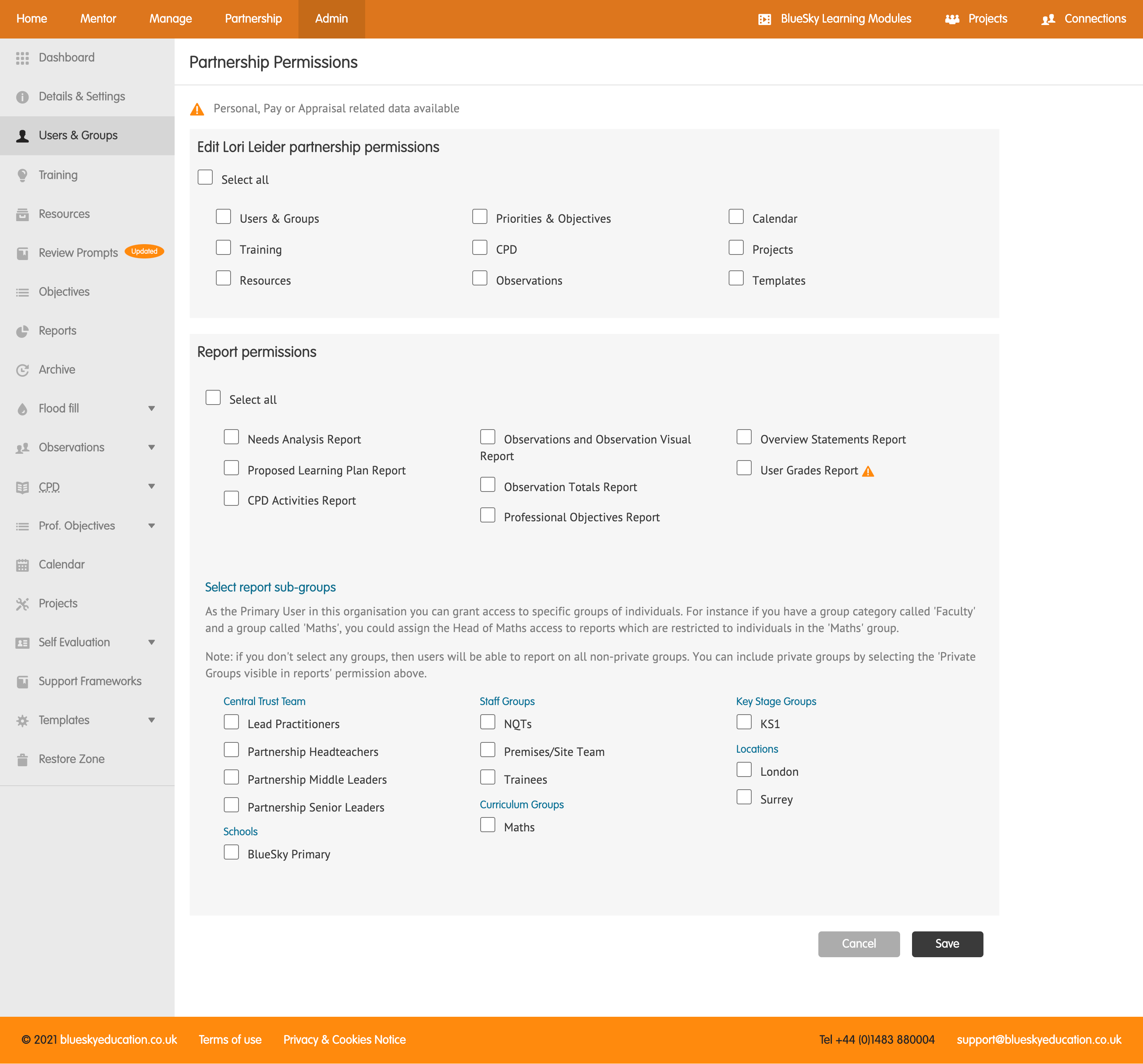Screen dimensions: 1143x1064
Task: Expand the CPD sidebar submenu arrow
Action: click(152, 487)
